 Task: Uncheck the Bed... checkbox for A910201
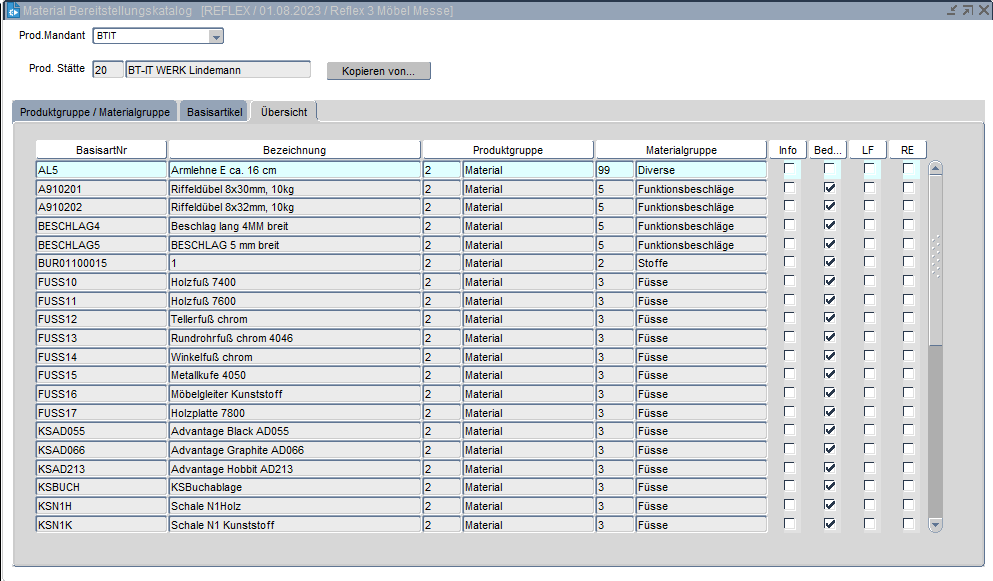828,188
